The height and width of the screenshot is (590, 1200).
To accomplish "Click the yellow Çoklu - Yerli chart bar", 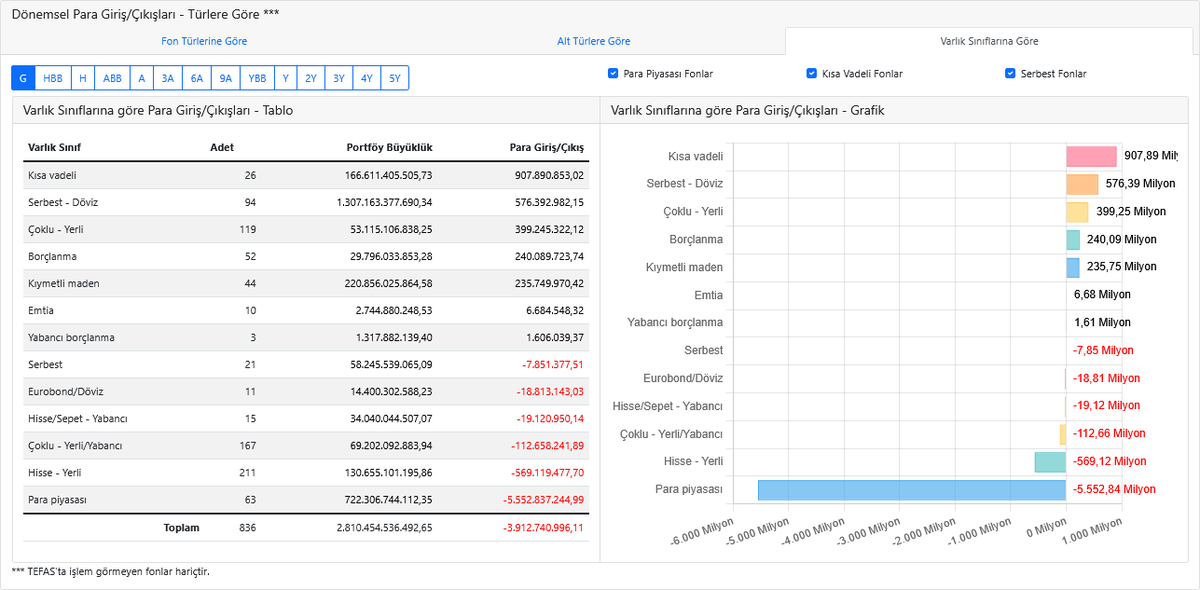I will click(x=1077, y=212).
